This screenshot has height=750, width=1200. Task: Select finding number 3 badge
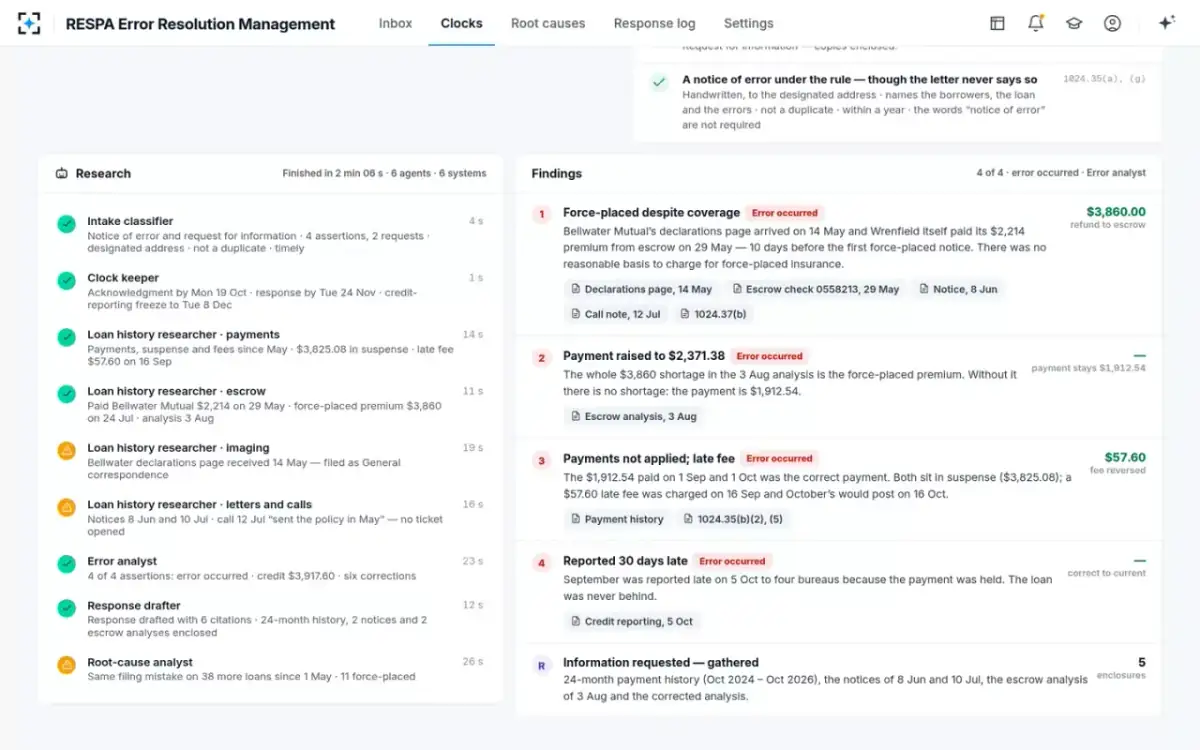(x=542, y=460)
